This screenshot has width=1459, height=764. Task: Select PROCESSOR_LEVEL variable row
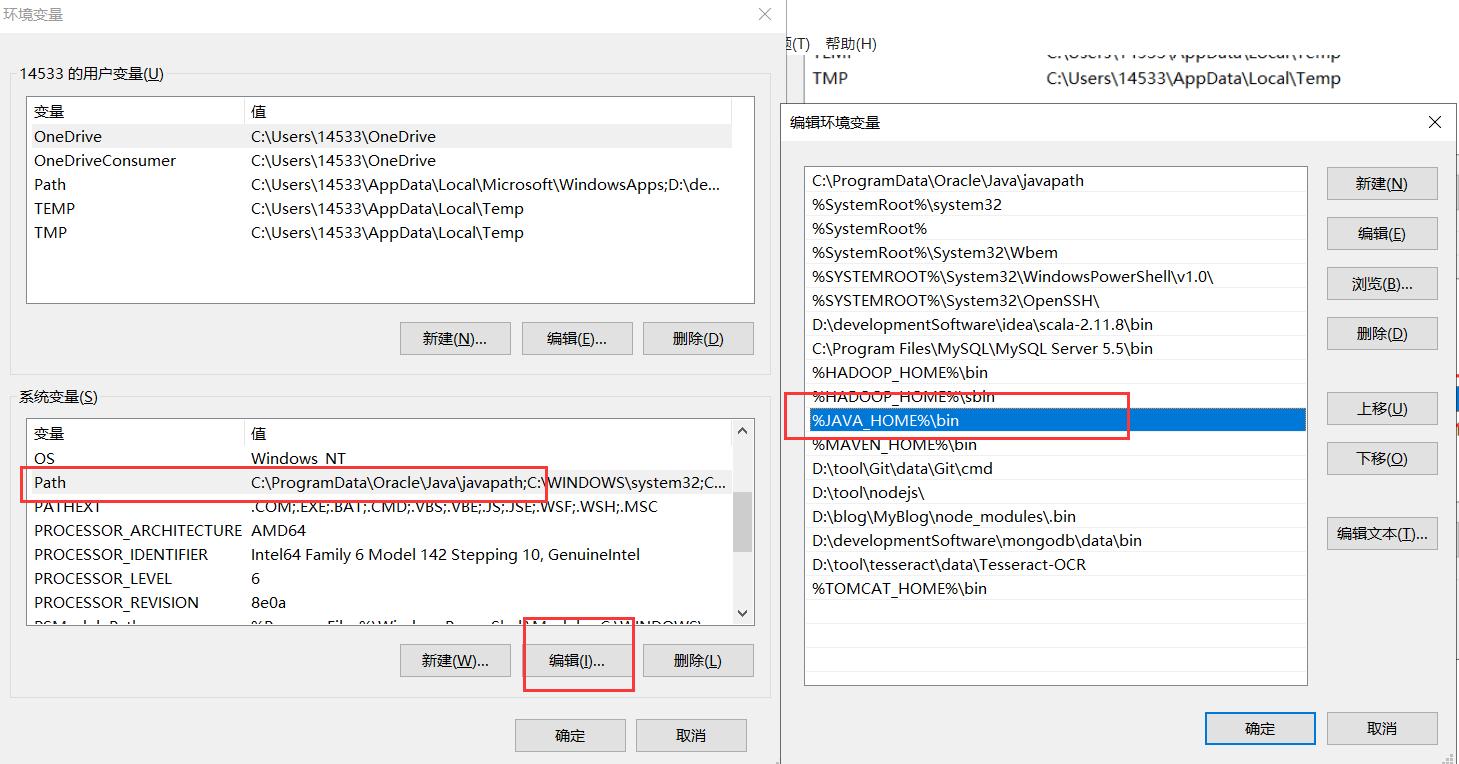tap(380, 579)
